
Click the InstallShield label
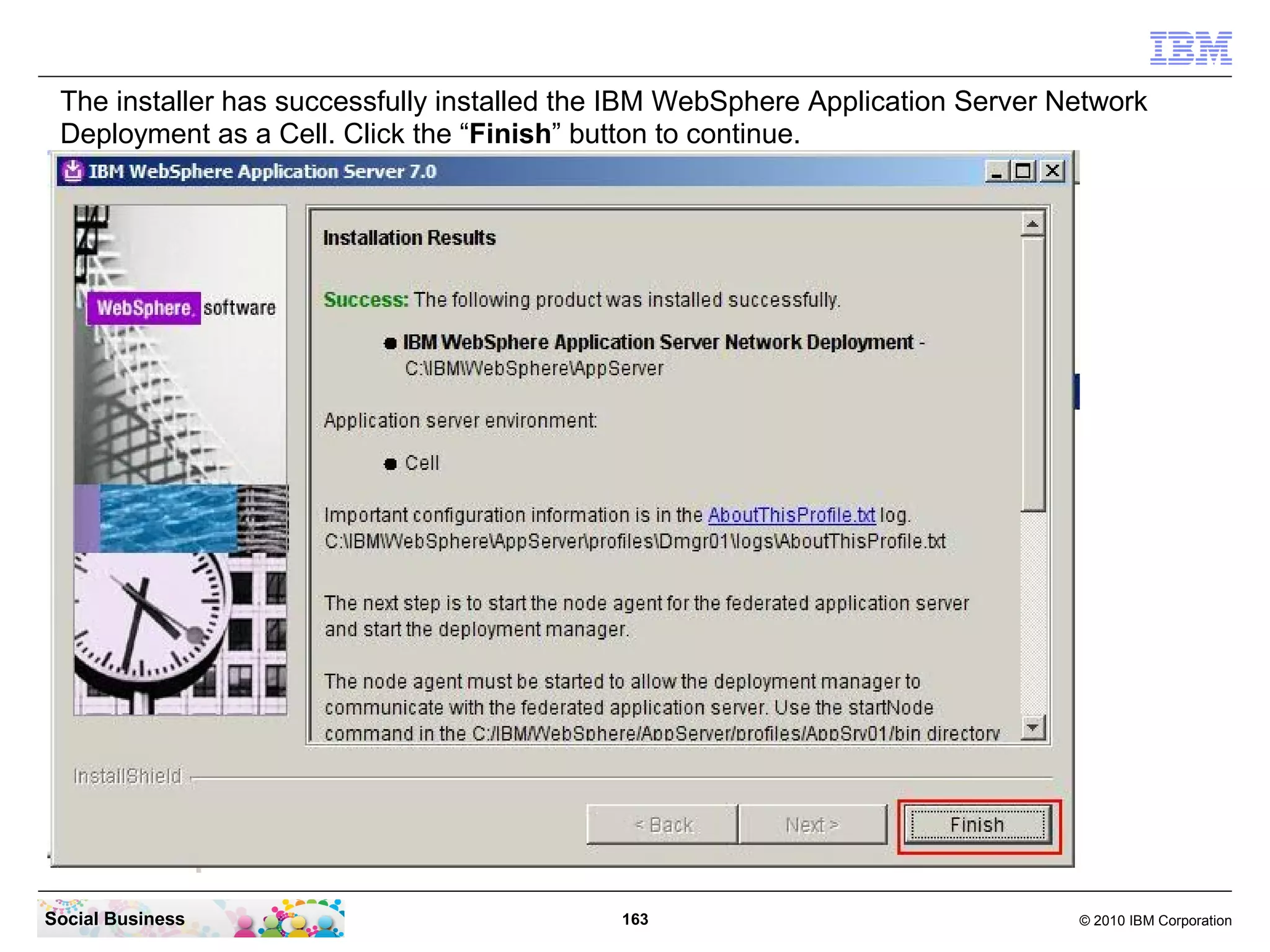128,776
